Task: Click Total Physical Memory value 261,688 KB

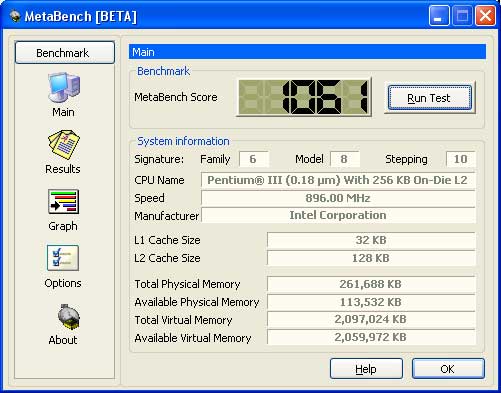Action: pyautogui.click(x=371, y=284)
